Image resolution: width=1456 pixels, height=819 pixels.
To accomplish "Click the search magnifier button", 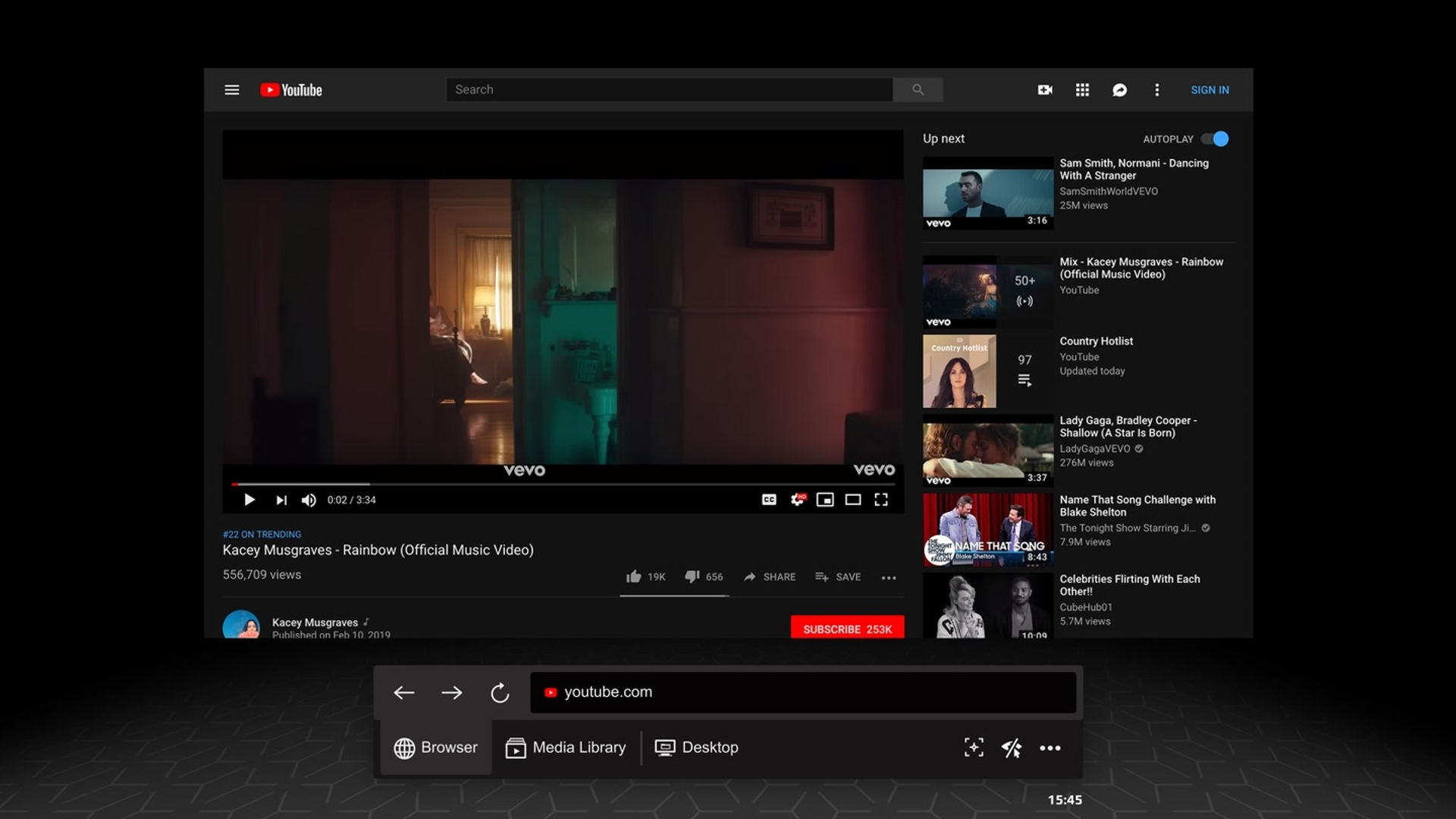I will pyautogui.click(x=918, y=89).
